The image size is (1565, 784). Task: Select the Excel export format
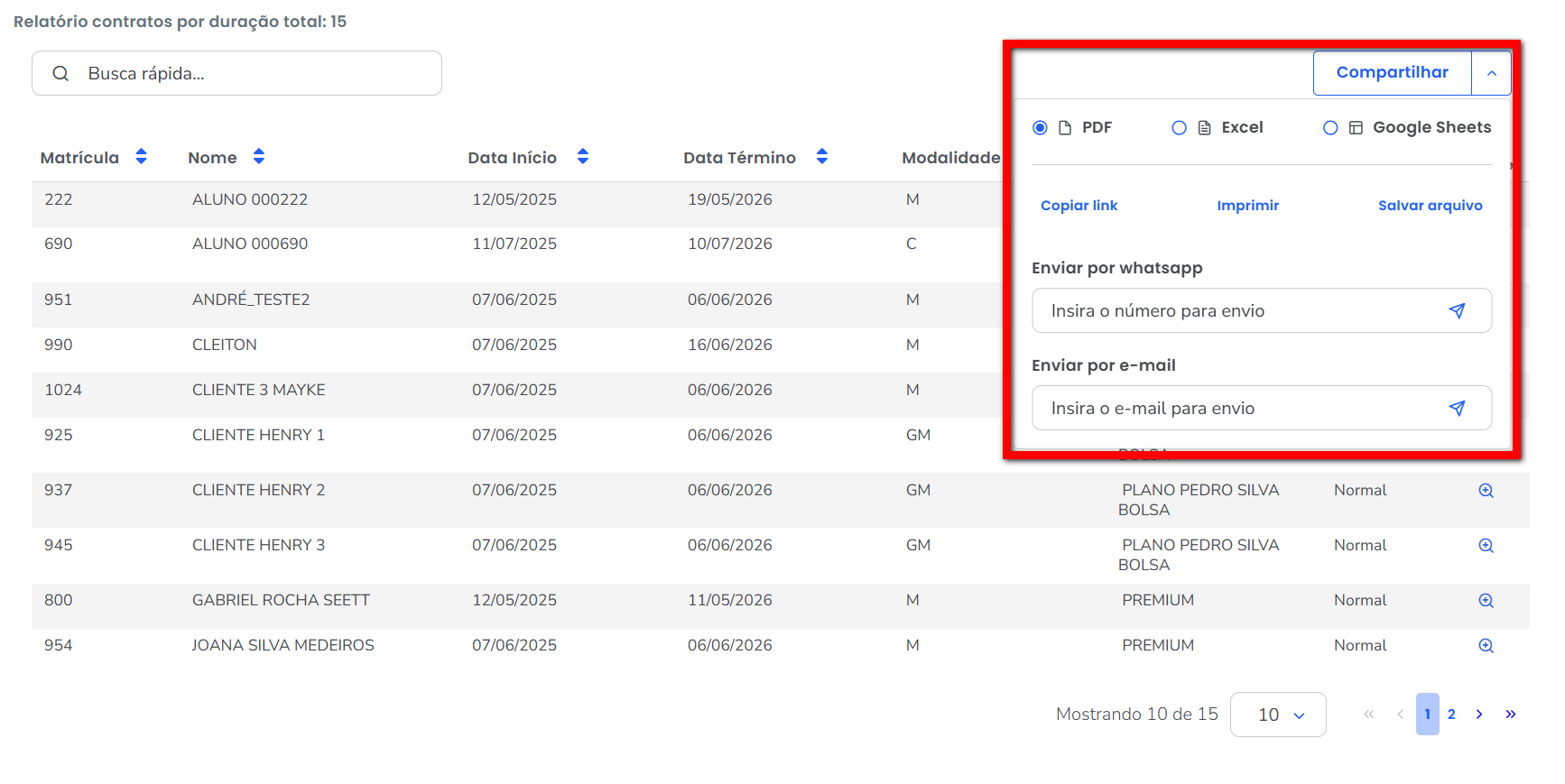pos(1179,128)
